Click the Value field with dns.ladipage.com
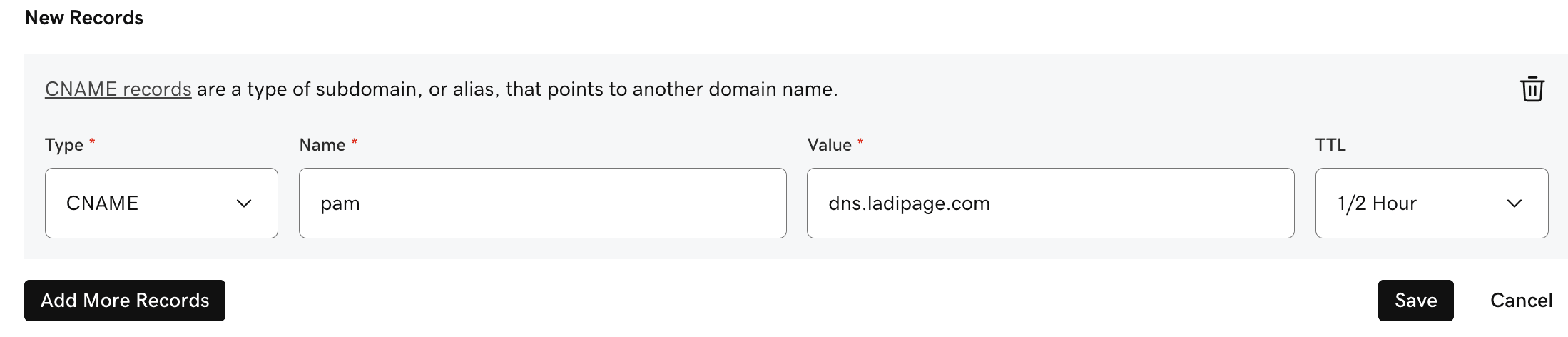The image size is (1568, 337). 1050,203
